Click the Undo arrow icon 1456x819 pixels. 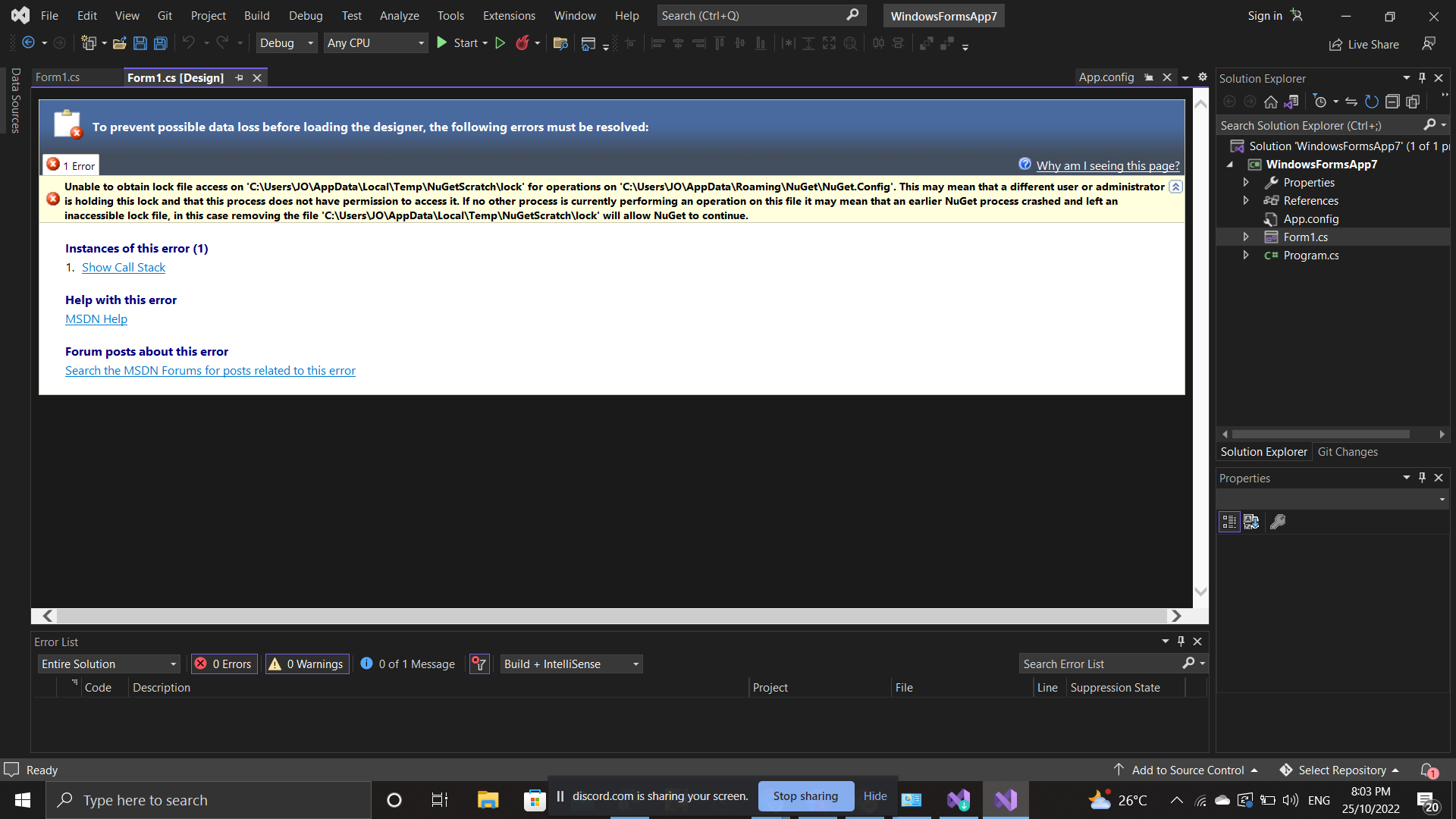[189, 43]
